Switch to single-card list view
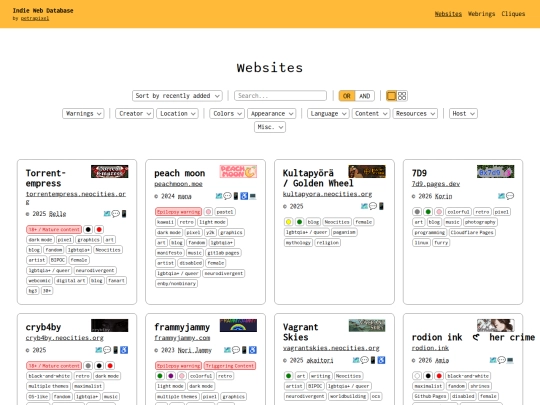This screenshot has width=540, height=405. (x=391, y=96)
